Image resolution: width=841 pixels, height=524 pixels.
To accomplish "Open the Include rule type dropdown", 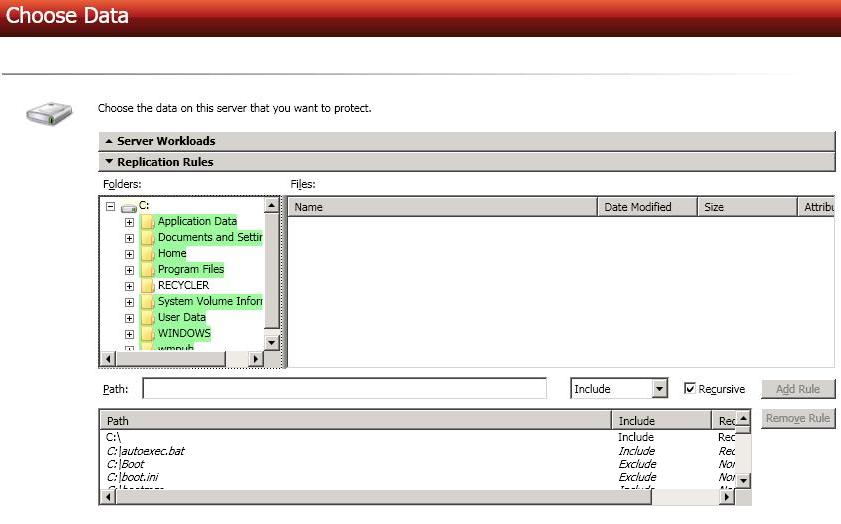I will point(659,389).
